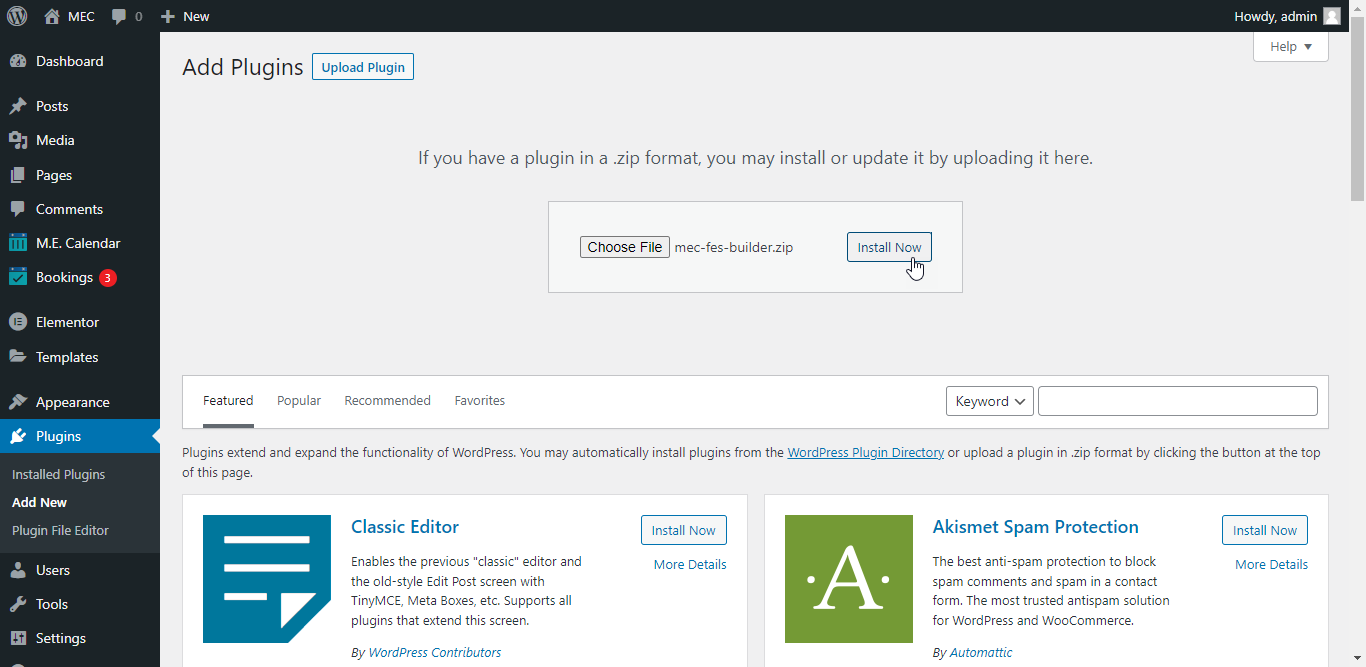Open More Details for Akismet Spam Protection
This screenshot has height=667, width=1366.
click(x=1271, y=564)
